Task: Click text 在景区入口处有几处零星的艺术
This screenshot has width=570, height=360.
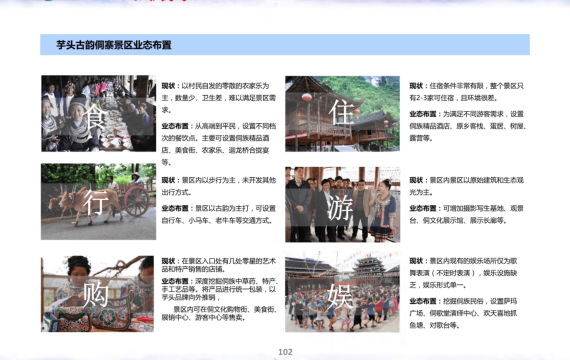Action: [229, 261]
